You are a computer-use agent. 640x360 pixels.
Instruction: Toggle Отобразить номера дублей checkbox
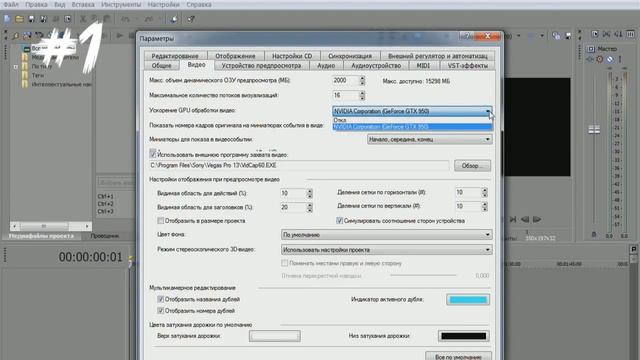(x=160, y=311)
